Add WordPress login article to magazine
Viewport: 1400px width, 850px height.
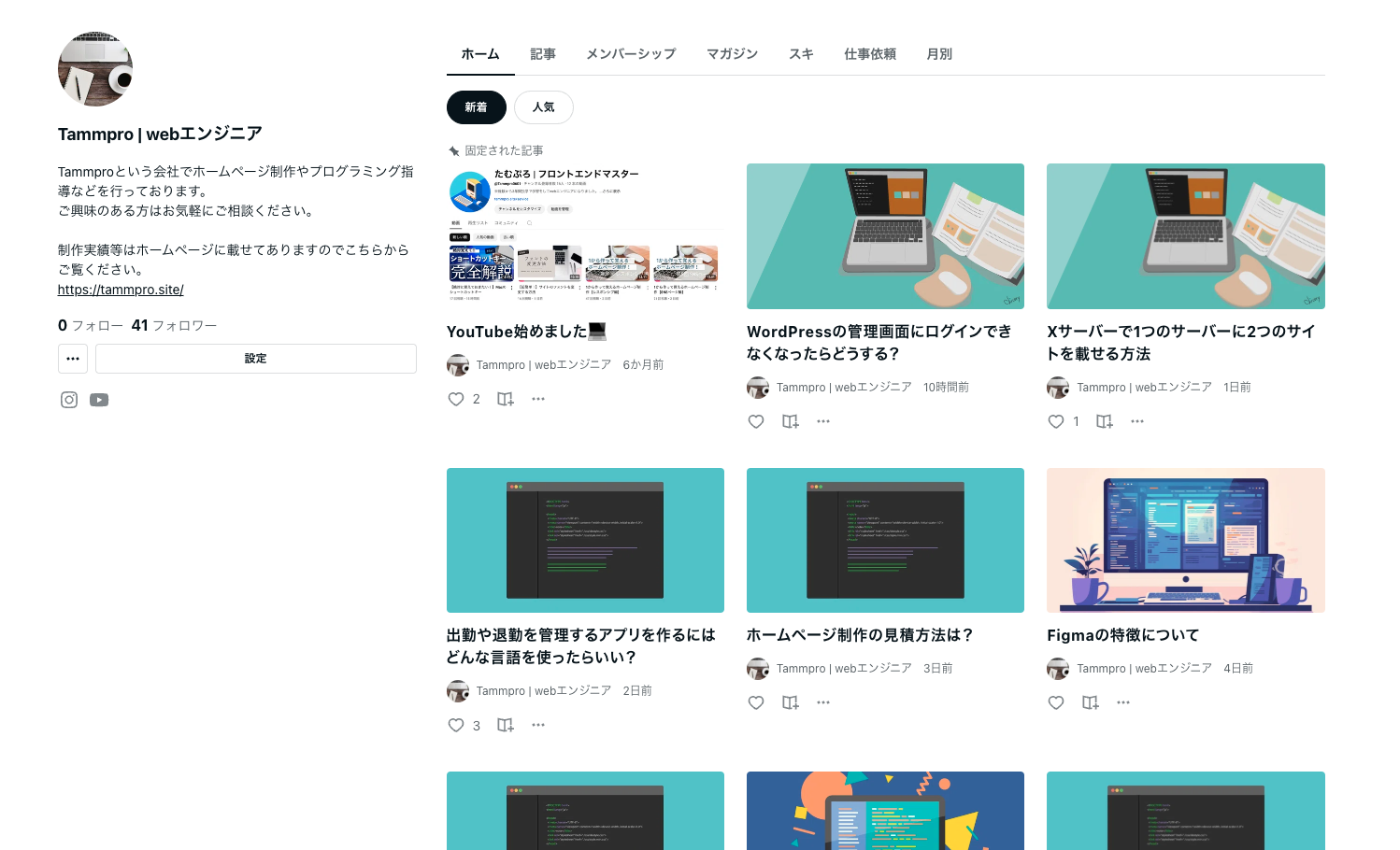[x=791, y=421]
